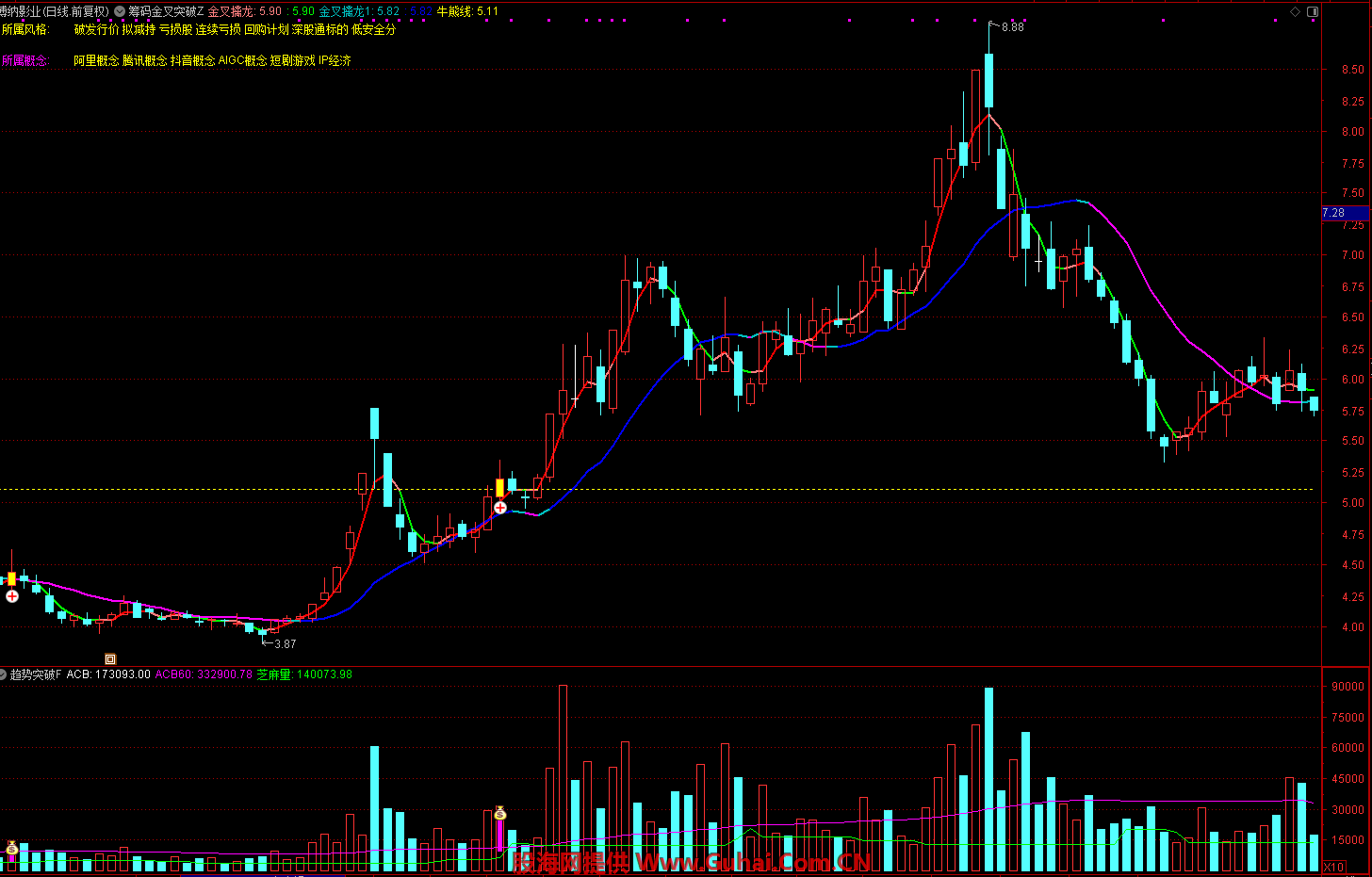
Task: Click the ACB60: 332900.78 value
Action: coord(204,674)
